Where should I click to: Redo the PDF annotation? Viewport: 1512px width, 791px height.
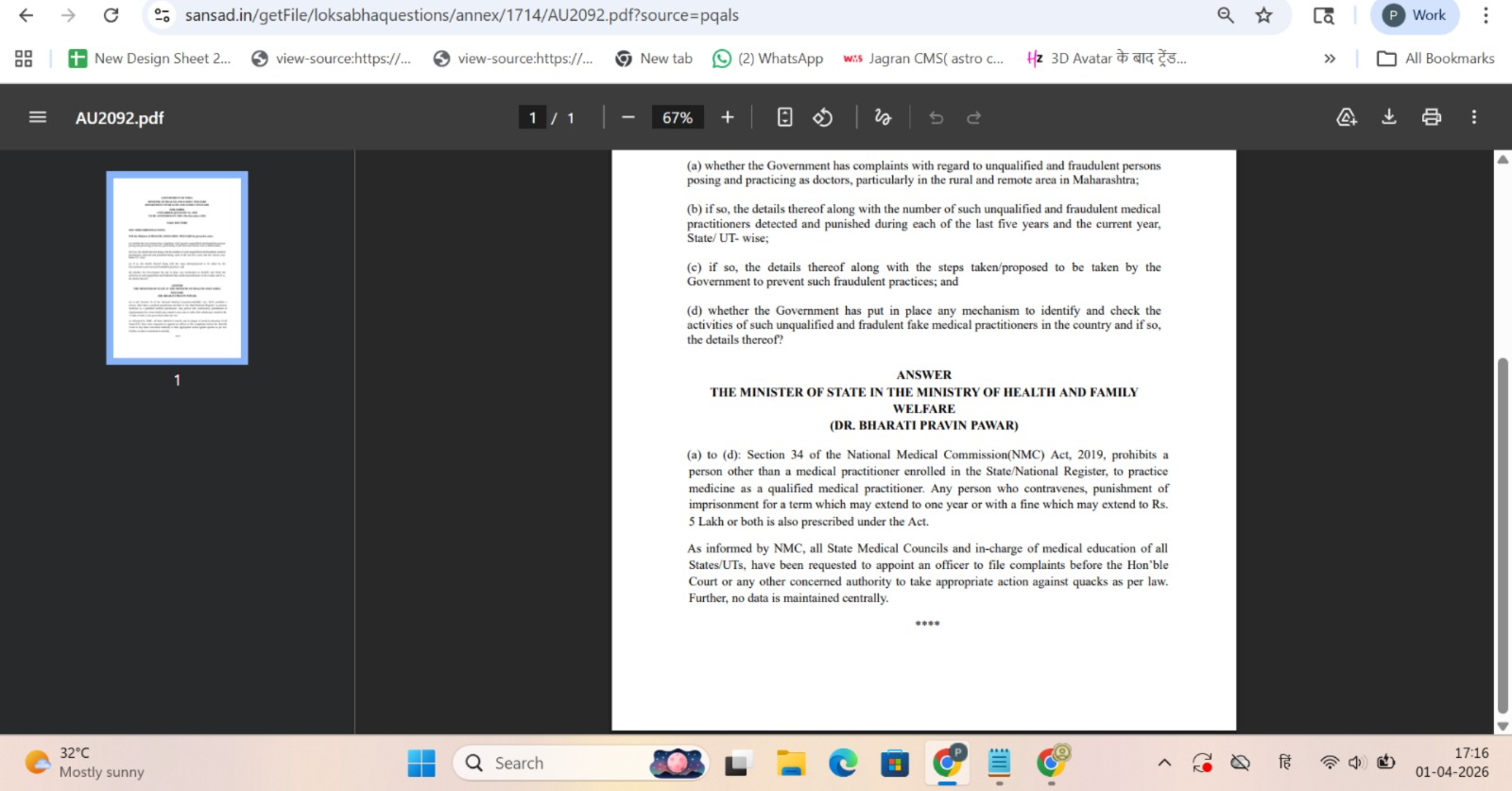tap(974, 117)
